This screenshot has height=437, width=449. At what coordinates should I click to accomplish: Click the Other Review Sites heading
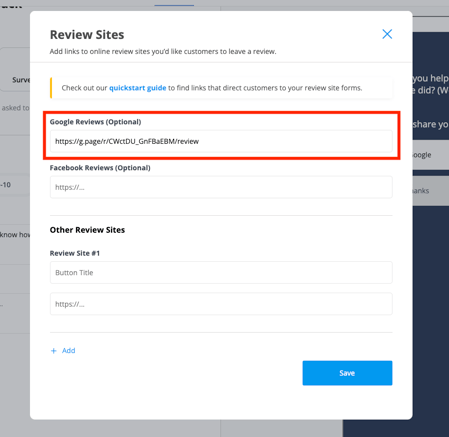click(x=87, y=230)
